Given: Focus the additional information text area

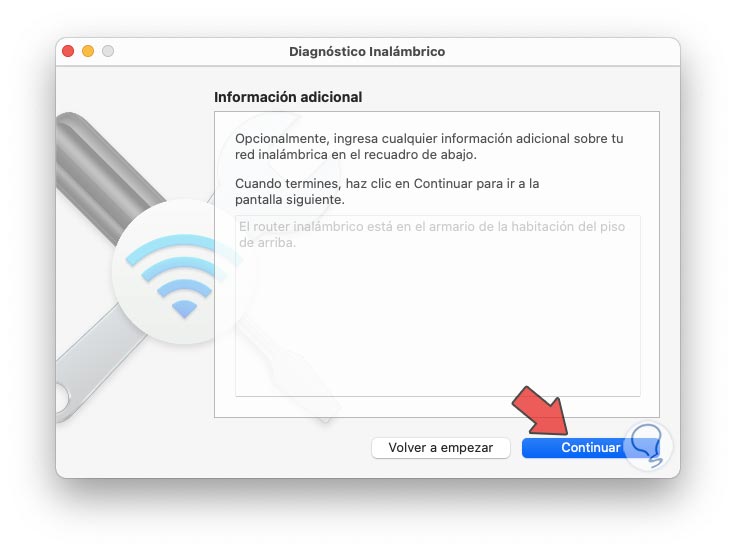Looking at the screenshot, I should coord(437,306).
